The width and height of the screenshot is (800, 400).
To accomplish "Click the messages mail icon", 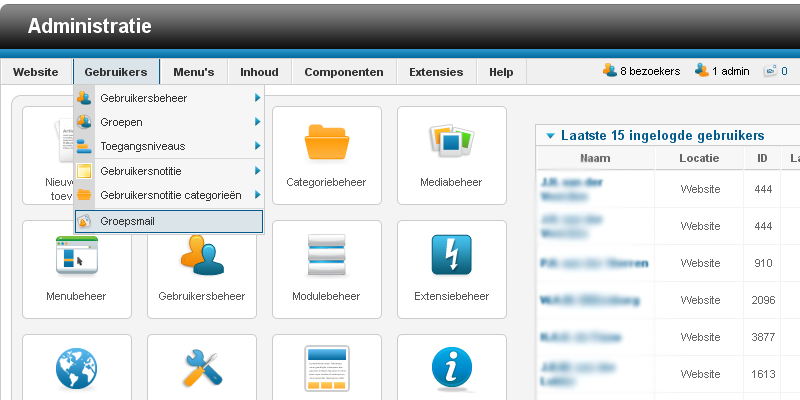I will point(770,71).
